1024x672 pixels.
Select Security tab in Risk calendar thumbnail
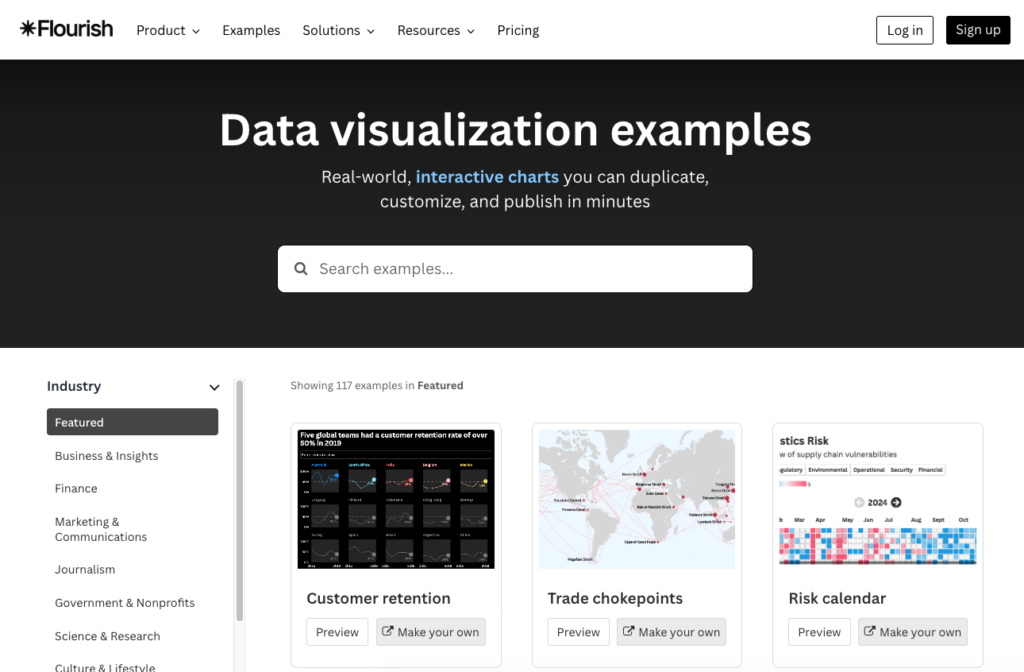(x=901, y=470)
